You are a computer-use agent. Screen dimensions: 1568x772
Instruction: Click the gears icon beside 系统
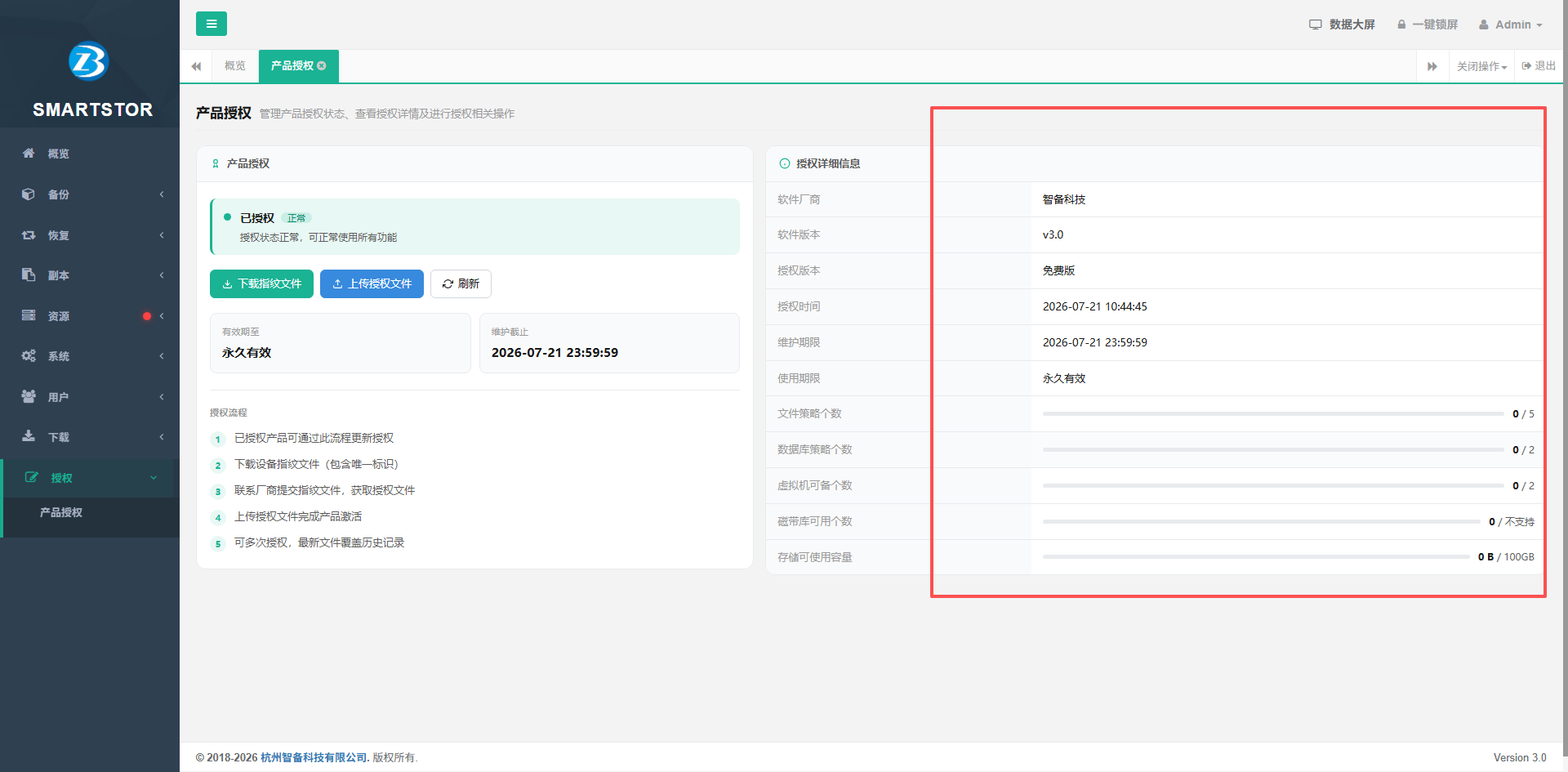coord(29,355)
